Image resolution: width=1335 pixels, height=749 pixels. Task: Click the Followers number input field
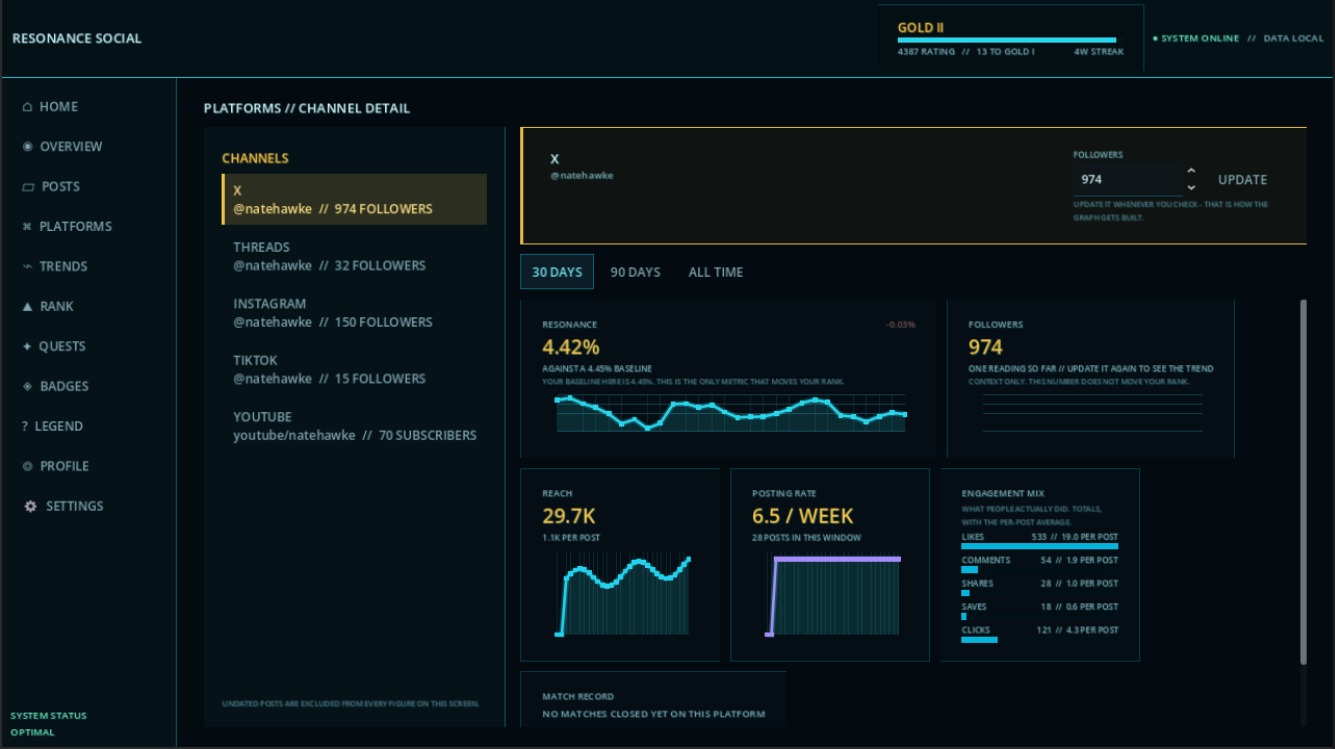(x=1128, y=180)
